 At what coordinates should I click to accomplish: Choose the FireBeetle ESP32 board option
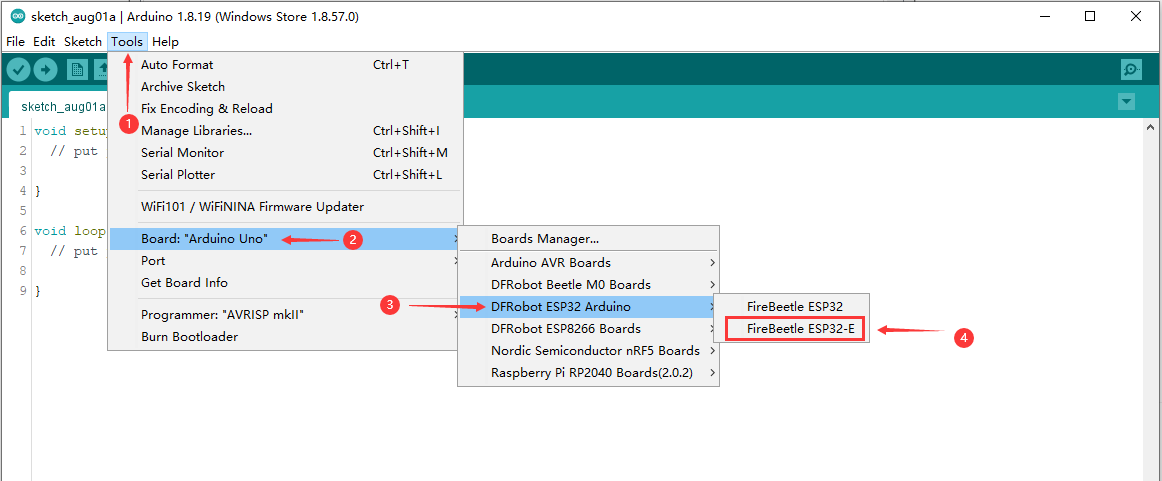tap(793, 307)
